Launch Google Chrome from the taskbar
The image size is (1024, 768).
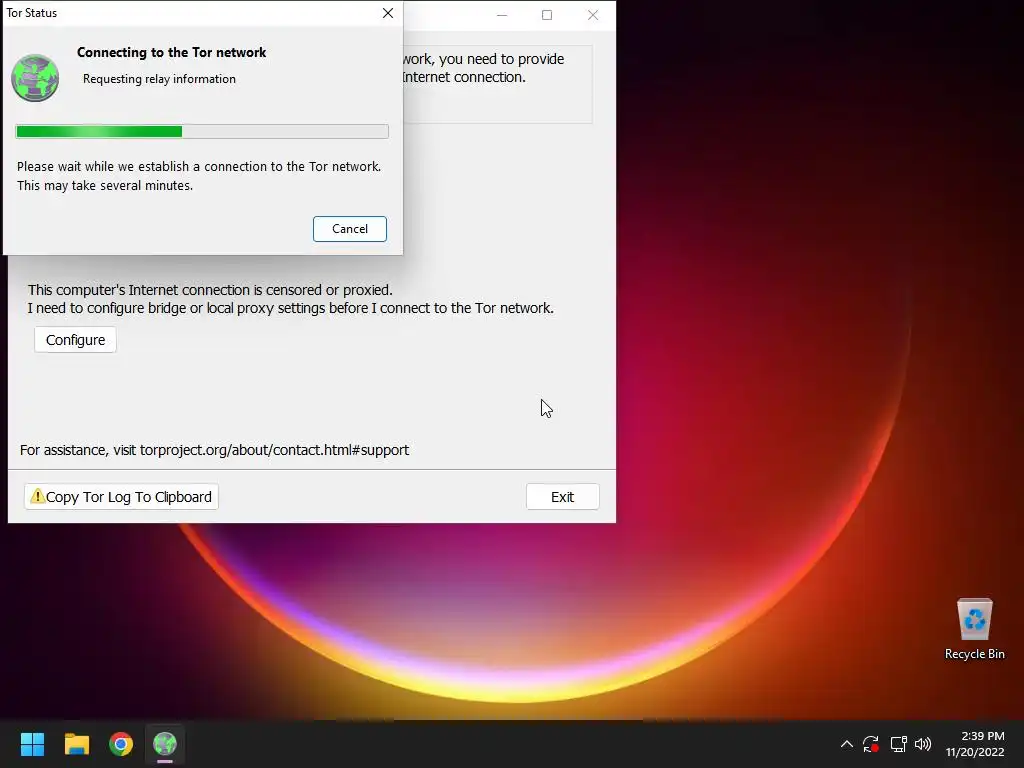pos(121,744)
